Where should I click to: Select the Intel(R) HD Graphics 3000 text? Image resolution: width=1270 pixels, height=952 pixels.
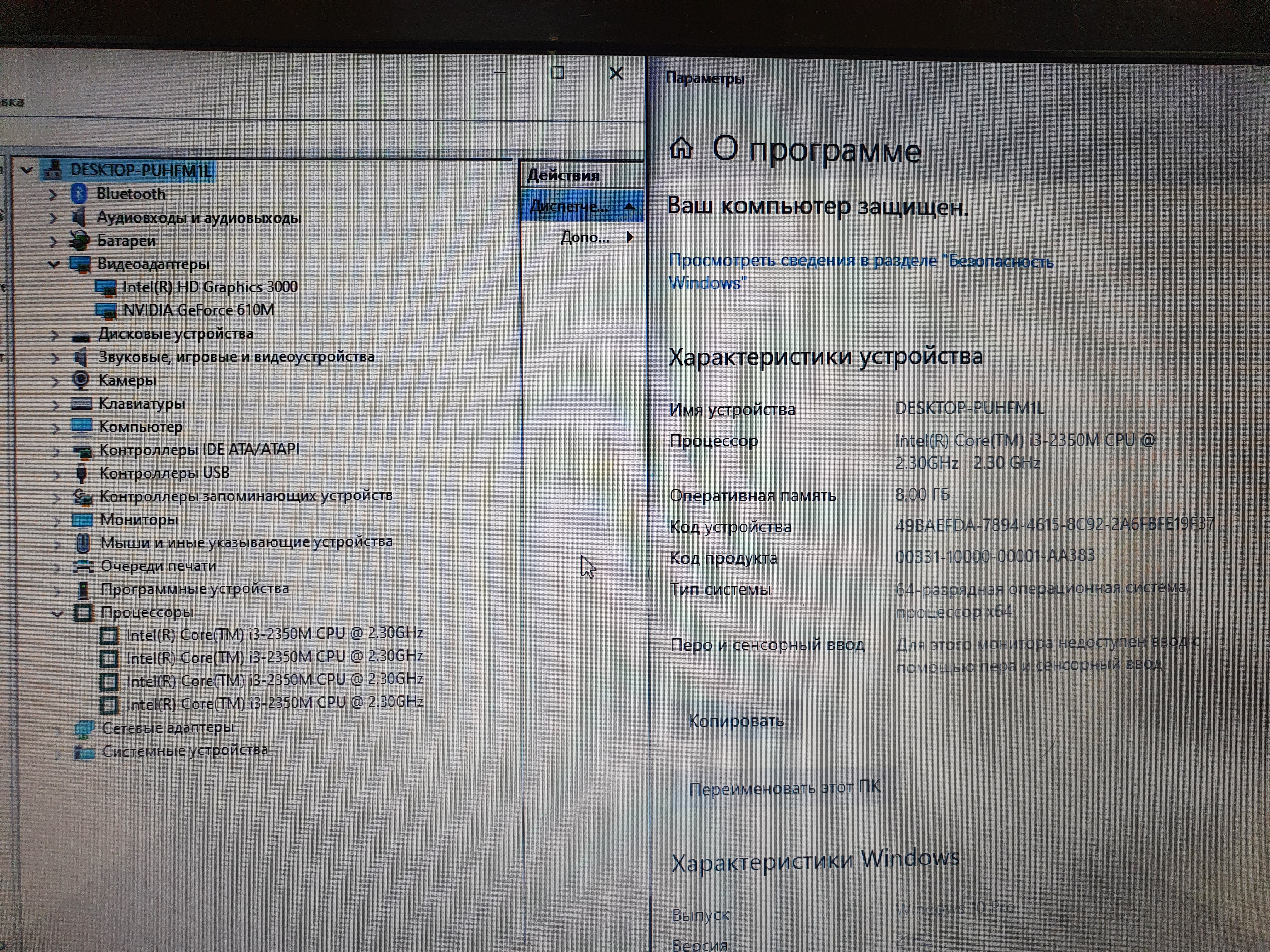click(x=210, y=287)
